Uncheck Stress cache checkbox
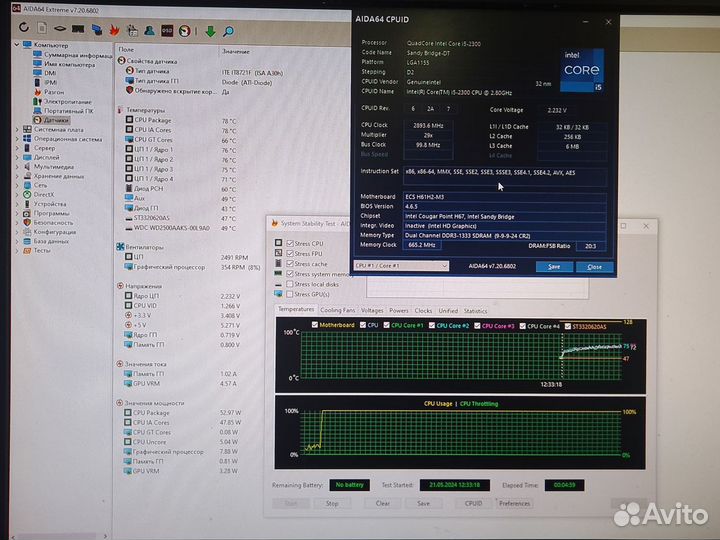Image resolution: width=720 pixels, height=540 pixels. [x=290, y=264]
